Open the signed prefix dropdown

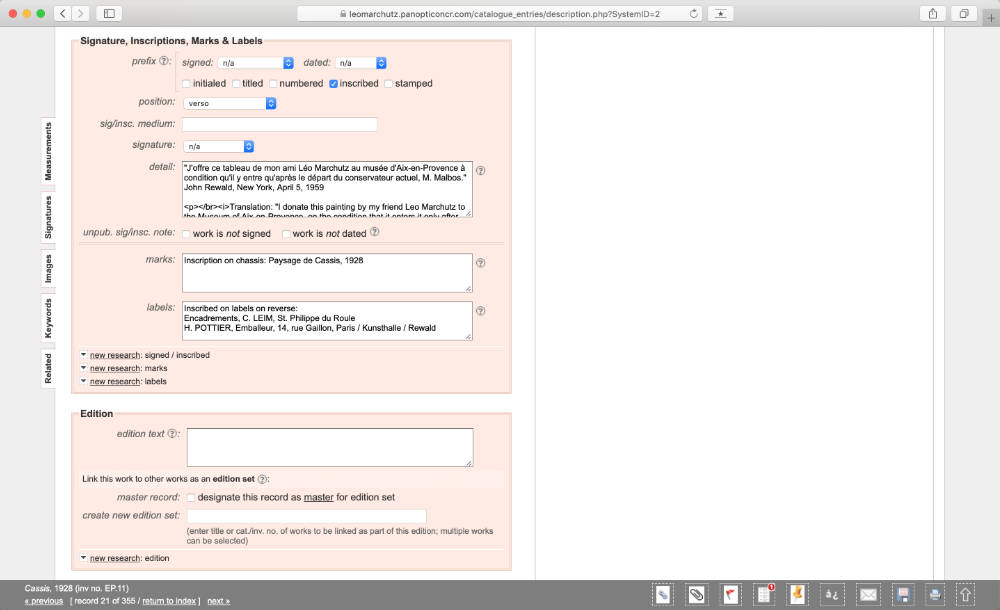pyautogui.click(x=256, y=63)
